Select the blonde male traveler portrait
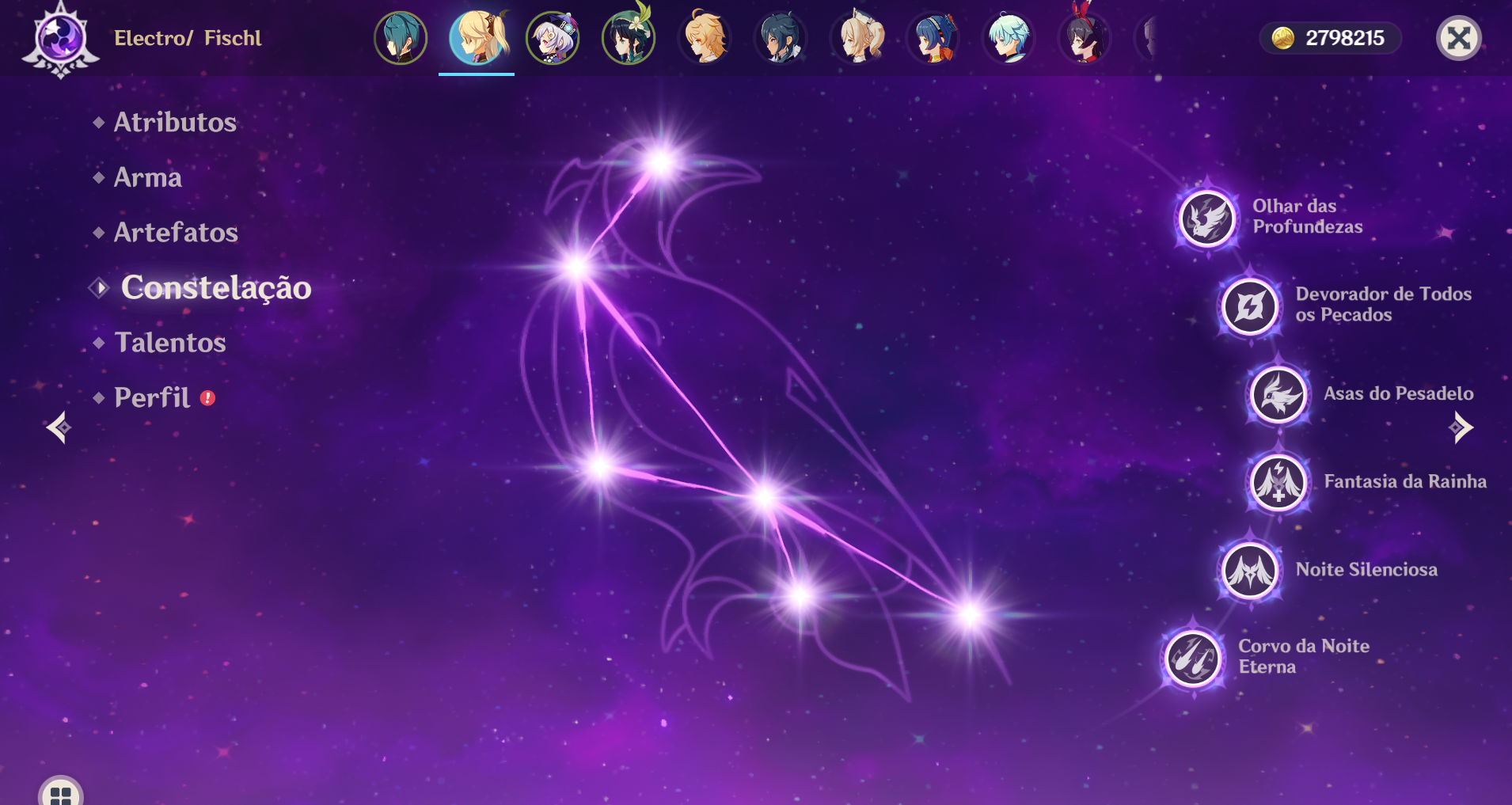 (705, 38)
